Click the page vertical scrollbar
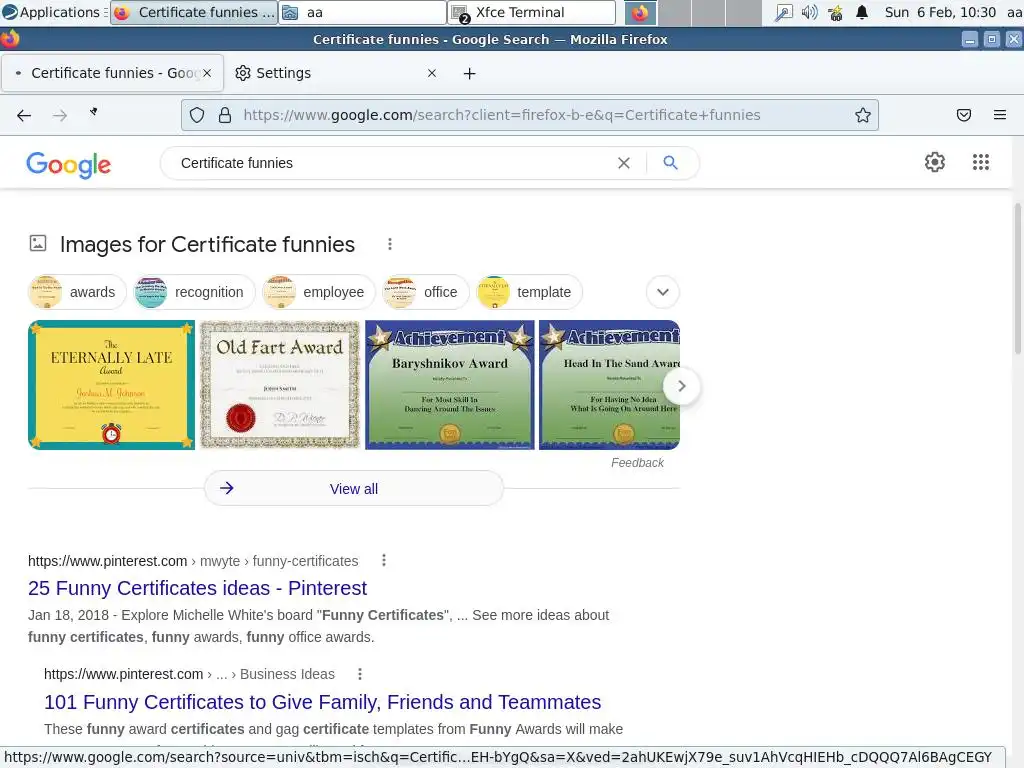 click(x=1017, y=279)
